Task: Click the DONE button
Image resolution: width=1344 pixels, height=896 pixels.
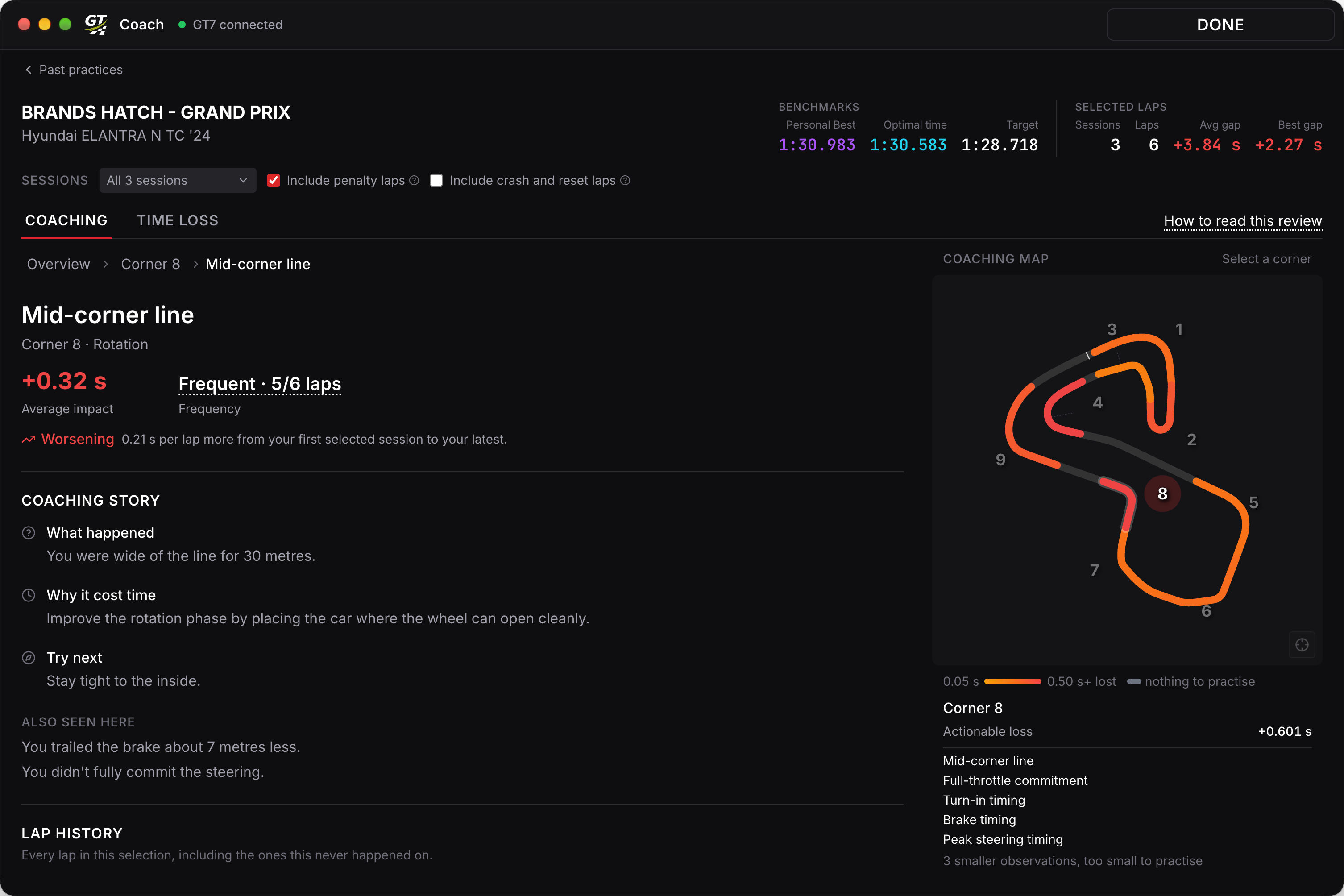Action: (x=1220, y=25)
